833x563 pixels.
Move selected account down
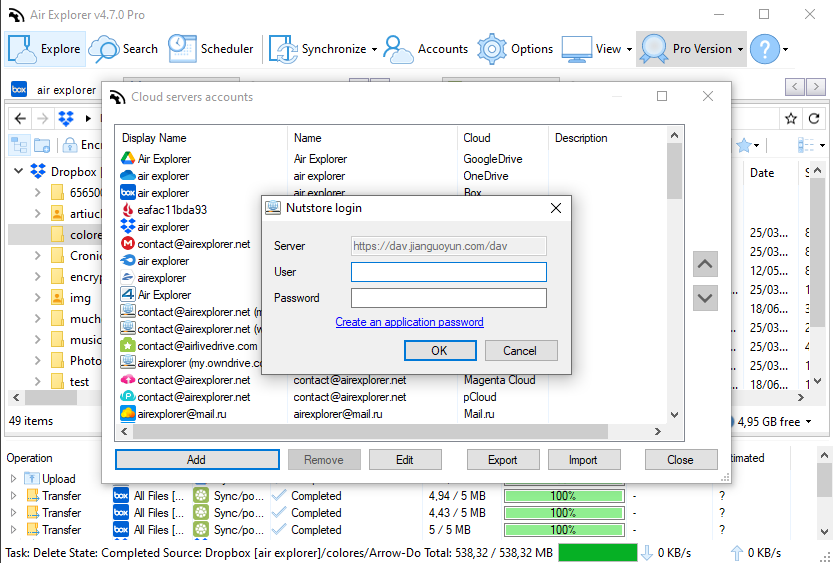705,298
